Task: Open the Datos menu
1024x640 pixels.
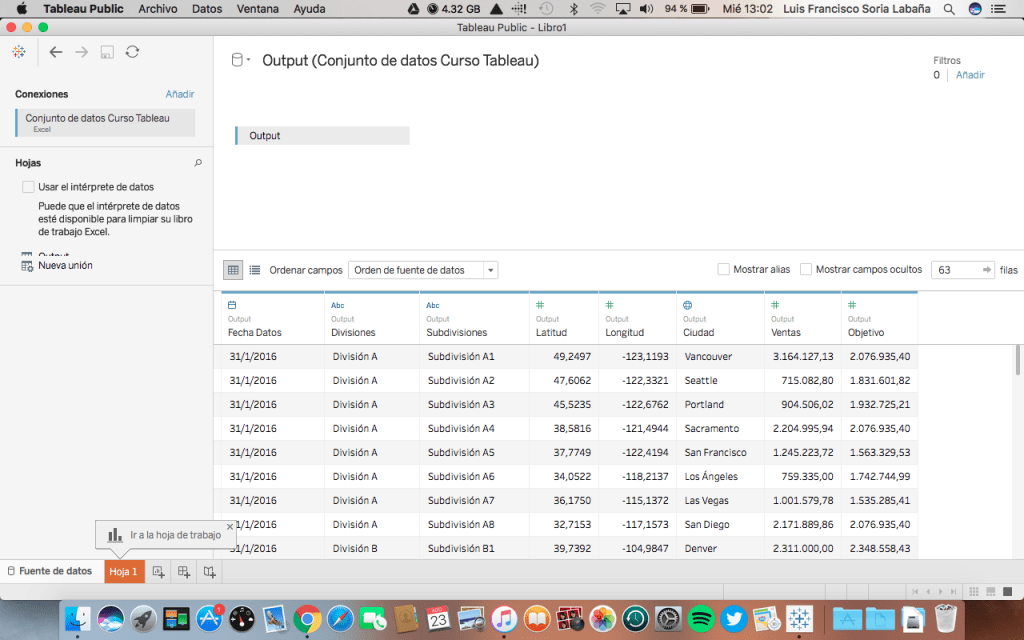Action: click(207, 9)
